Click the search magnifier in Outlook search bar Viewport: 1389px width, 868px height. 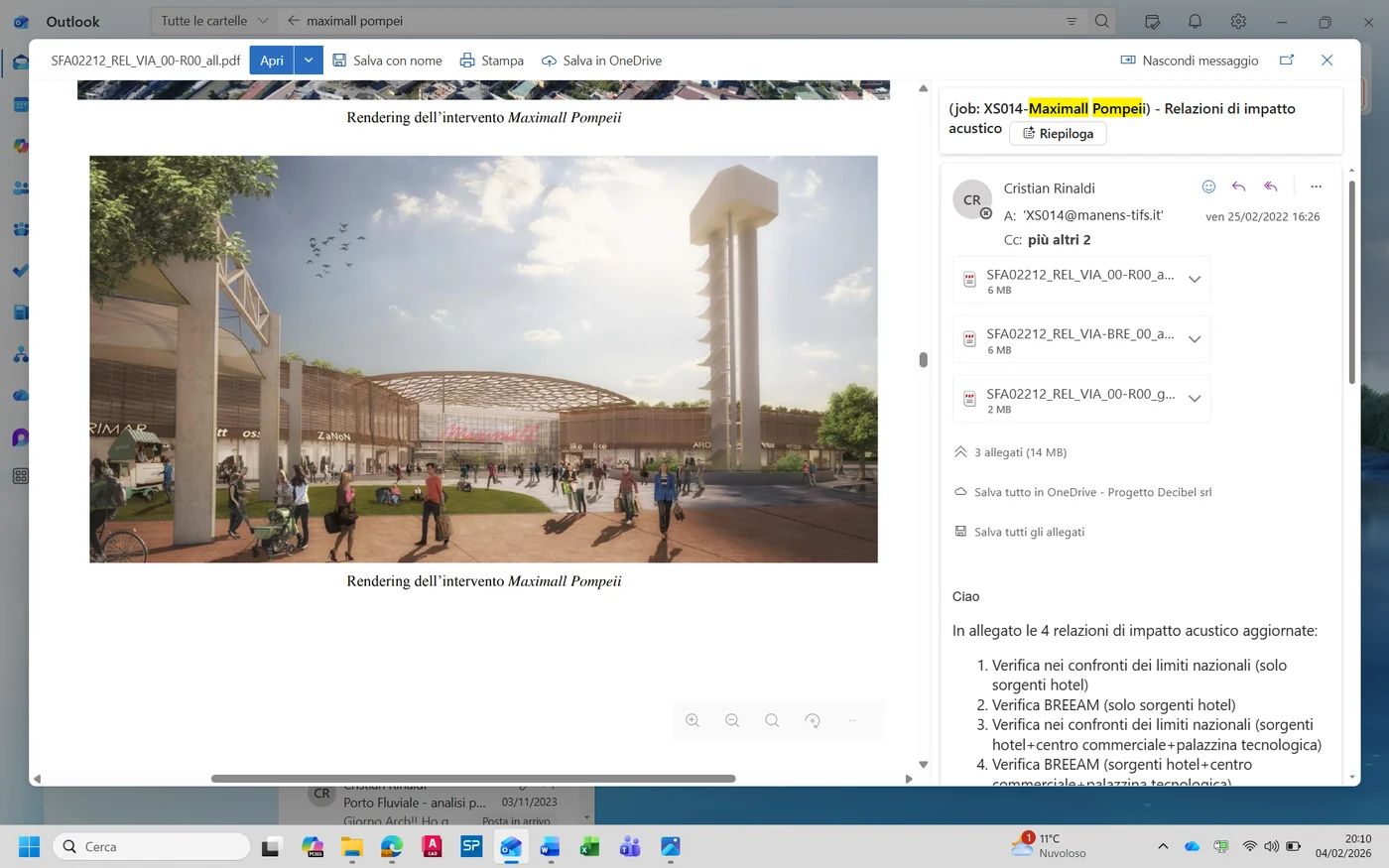1101,21
